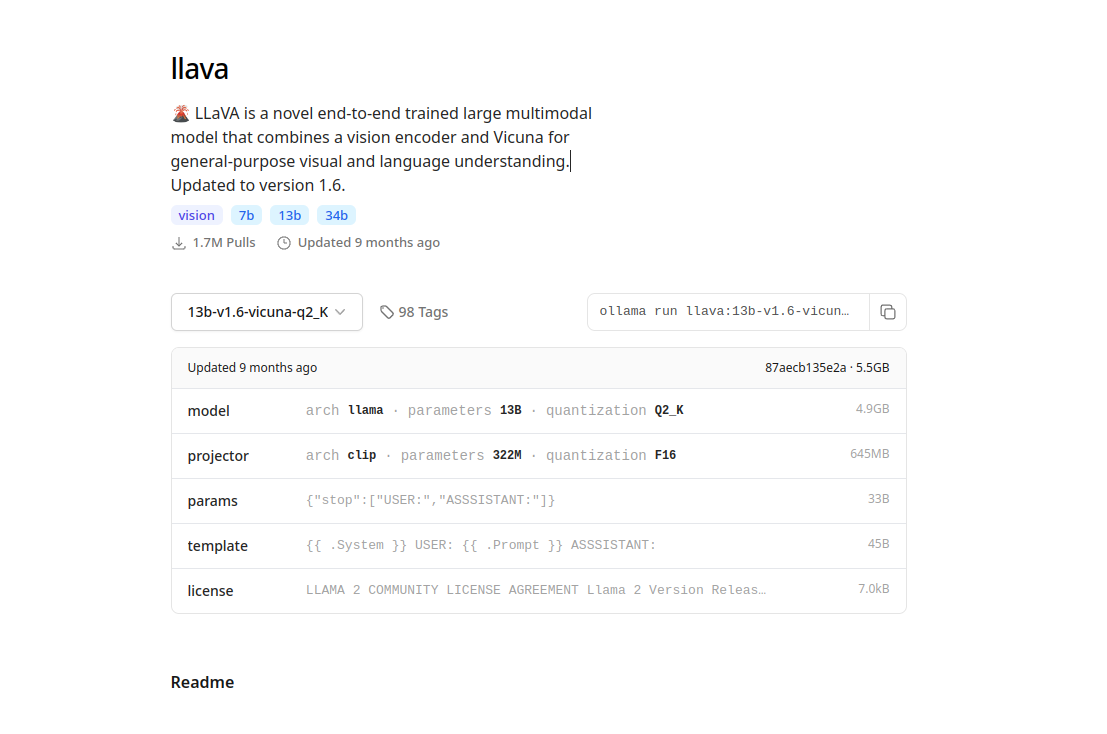Open the 13b-v1.6-vicuna-q2_K tag dropdown
Image resolution: width=1107 pixels, height=734 pixels.
click(x=266, y=312)
